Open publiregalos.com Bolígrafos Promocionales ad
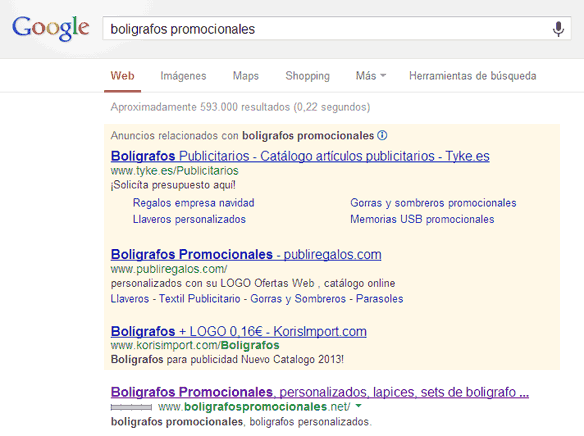The image size is (584, 436). pyautogui.click(x=246, y=255)
